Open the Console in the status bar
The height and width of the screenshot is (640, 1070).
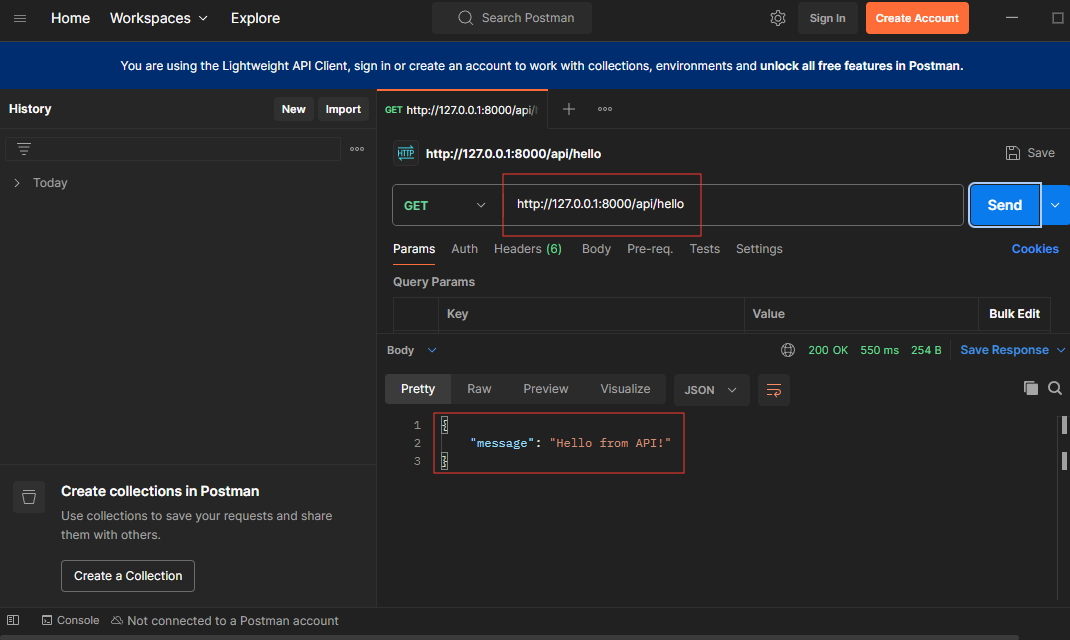point(70,620)
